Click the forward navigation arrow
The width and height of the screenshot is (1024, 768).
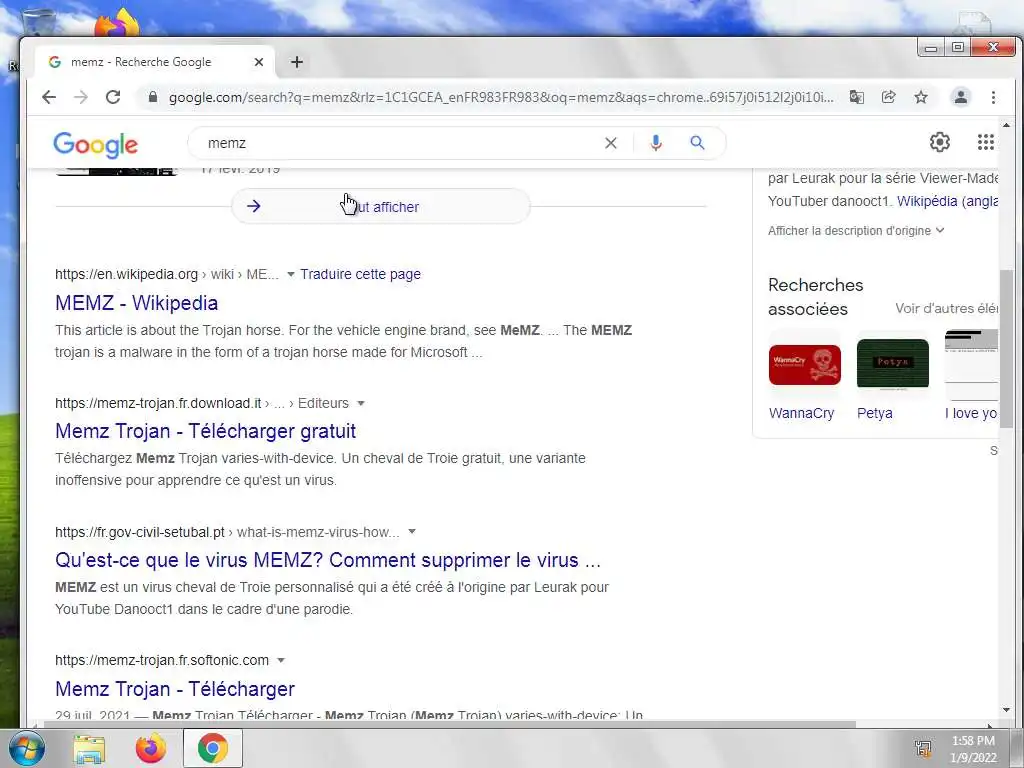click(x=81, y=97)
